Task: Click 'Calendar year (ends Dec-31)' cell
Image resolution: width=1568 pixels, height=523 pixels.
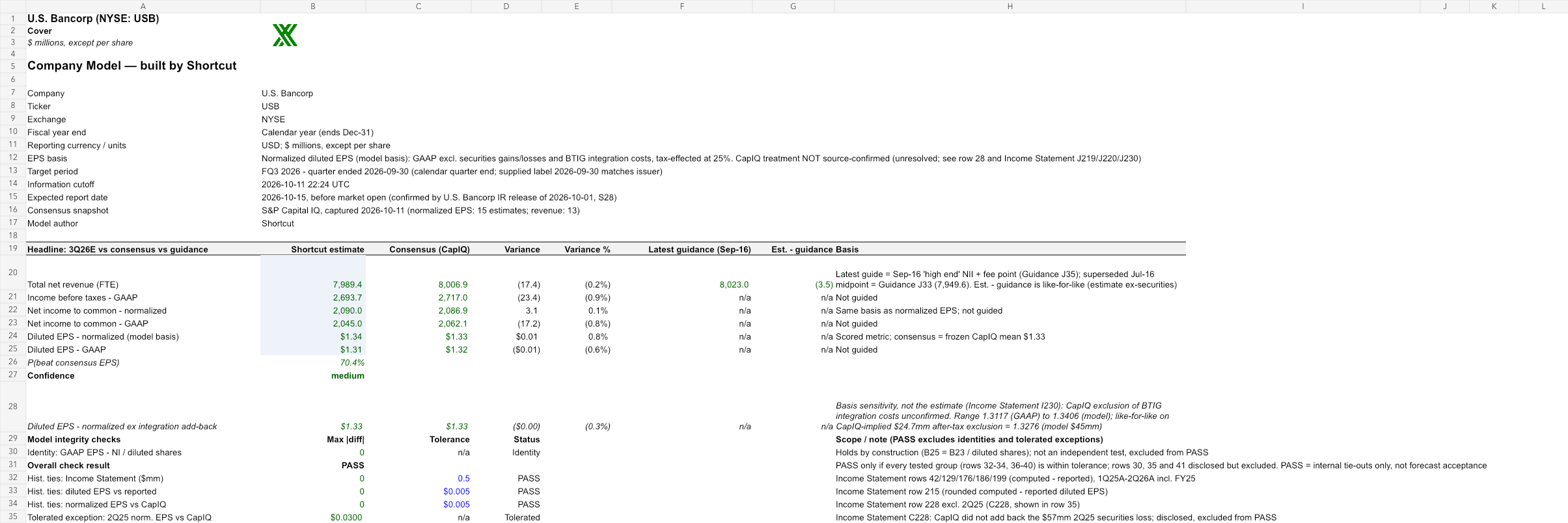Action: point(318,132)
